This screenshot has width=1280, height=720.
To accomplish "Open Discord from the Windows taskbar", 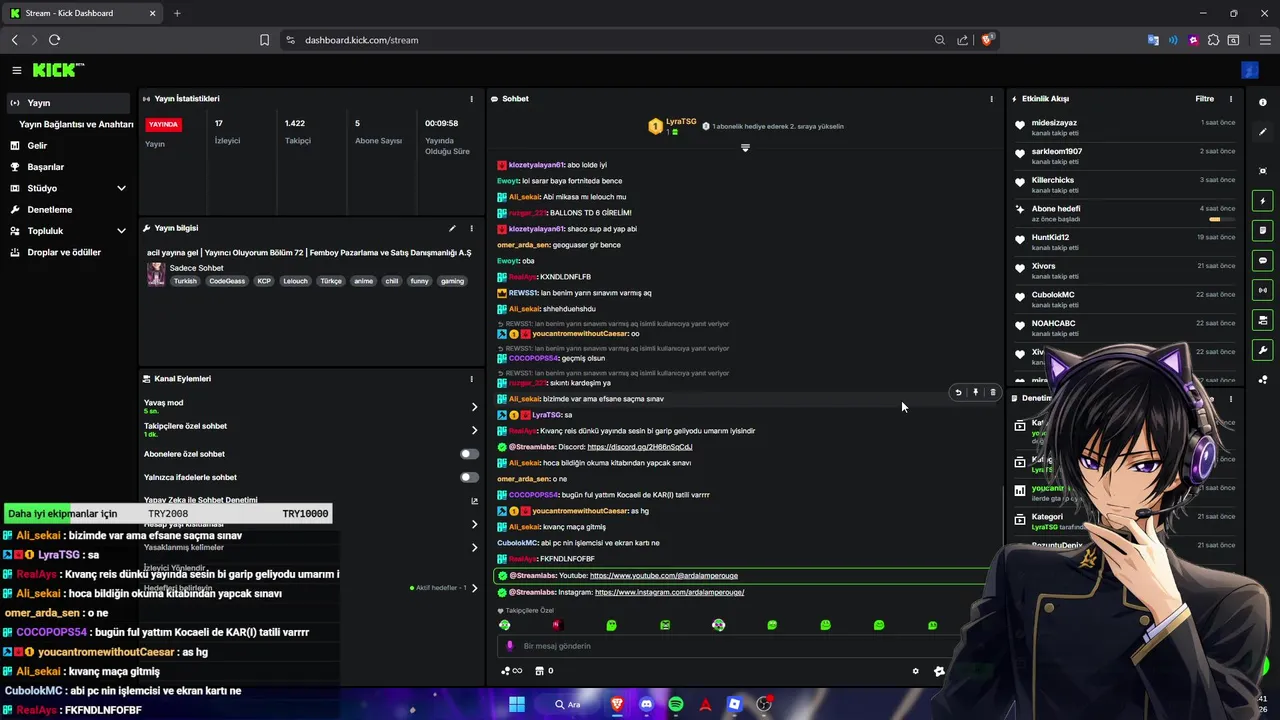I will click(646, 704).
